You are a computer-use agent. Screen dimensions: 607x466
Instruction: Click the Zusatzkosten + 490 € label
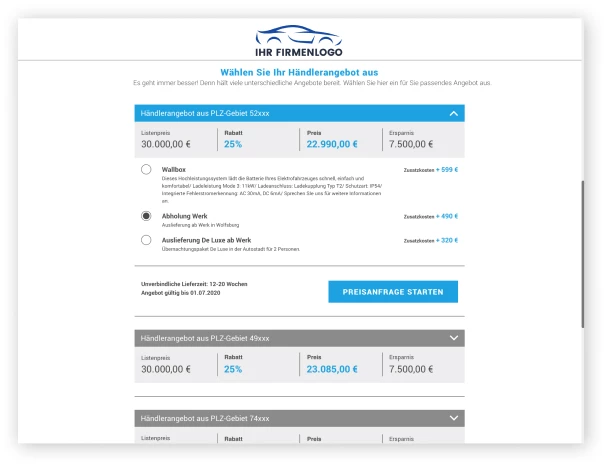click(x=430, y=215)
